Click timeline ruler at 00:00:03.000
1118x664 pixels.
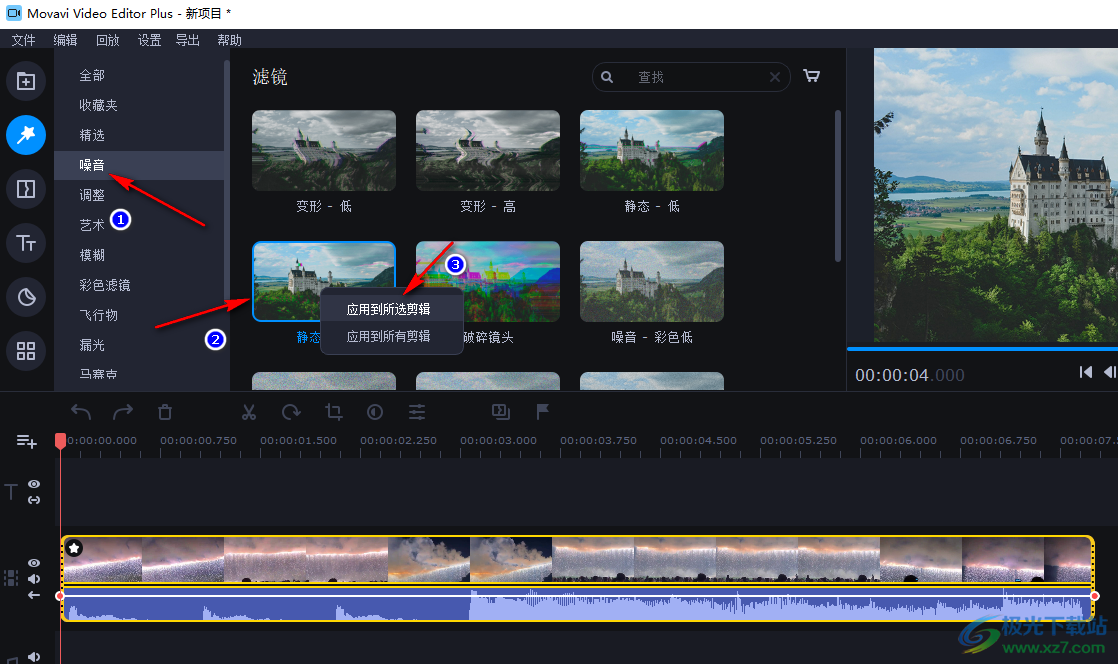498,441
